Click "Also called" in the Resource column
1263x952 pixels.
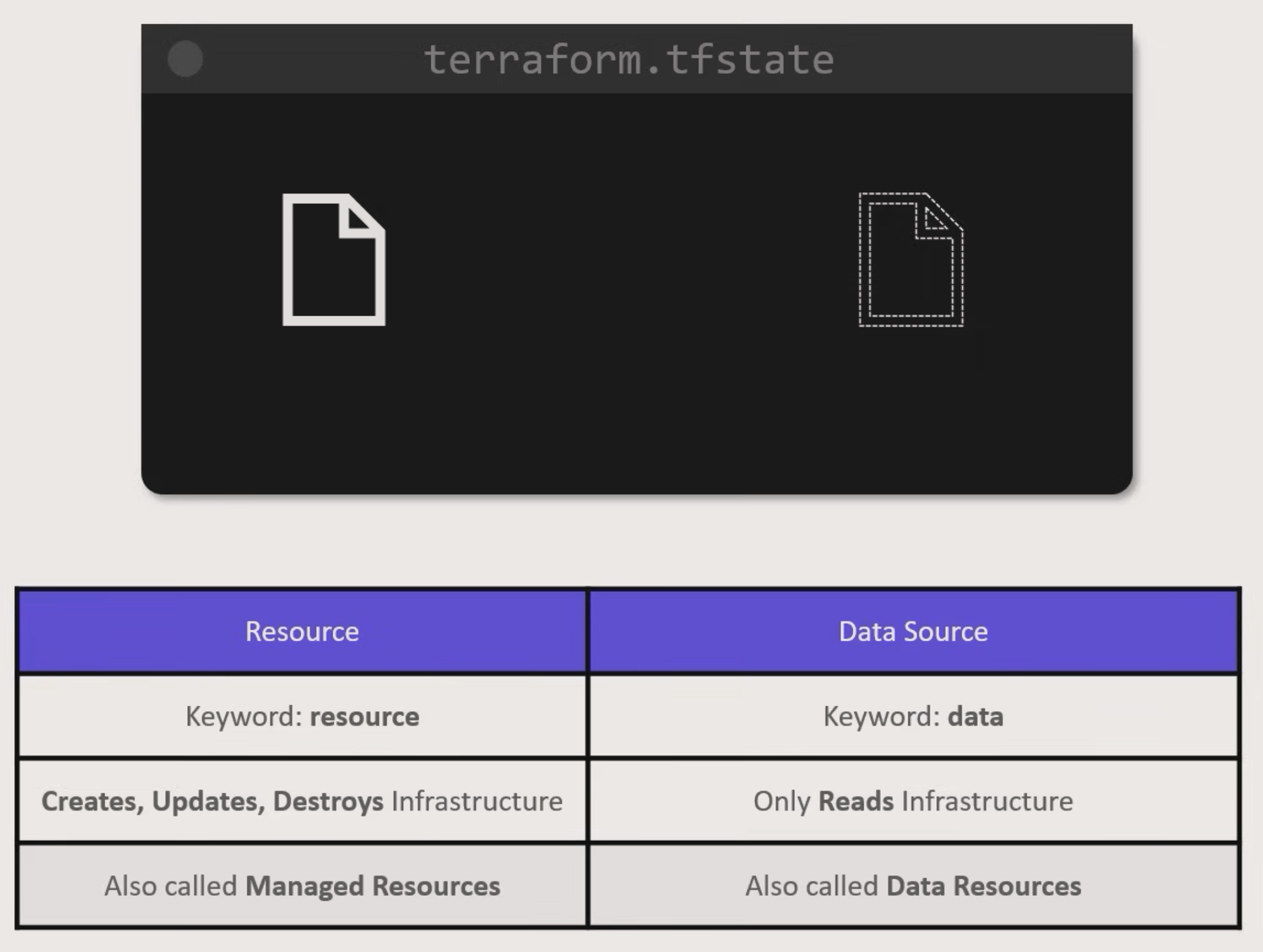tap(171, 886)
